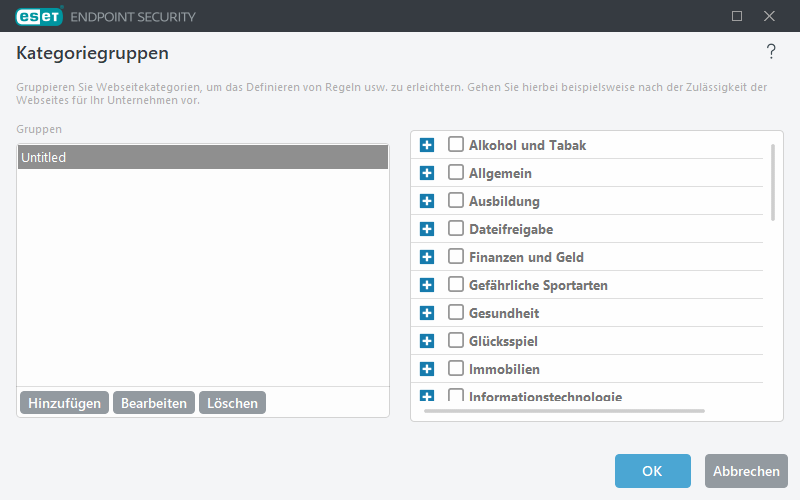Expand the Alkohol und Tabak category
800x500 pixels.
tap(427, 145)
